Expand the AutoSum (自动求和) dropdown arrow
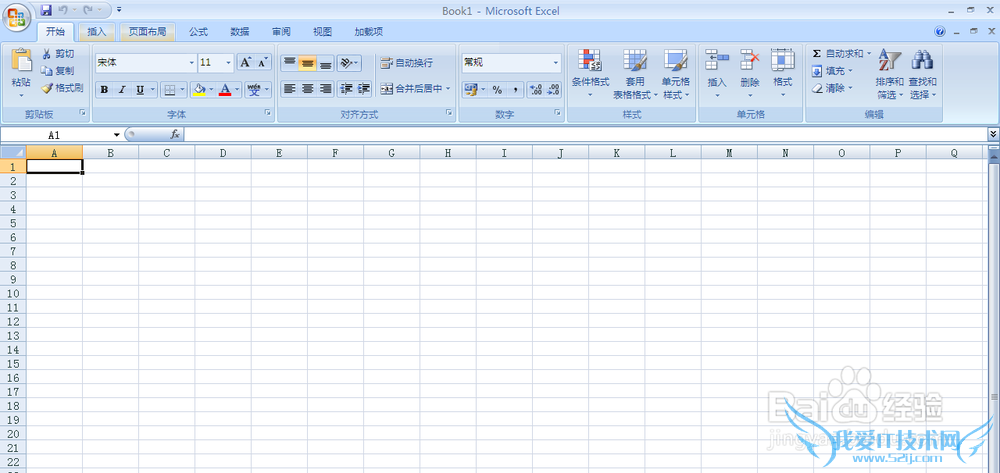Viewport: 1000px width, 473px height. (x=869, y=54)
